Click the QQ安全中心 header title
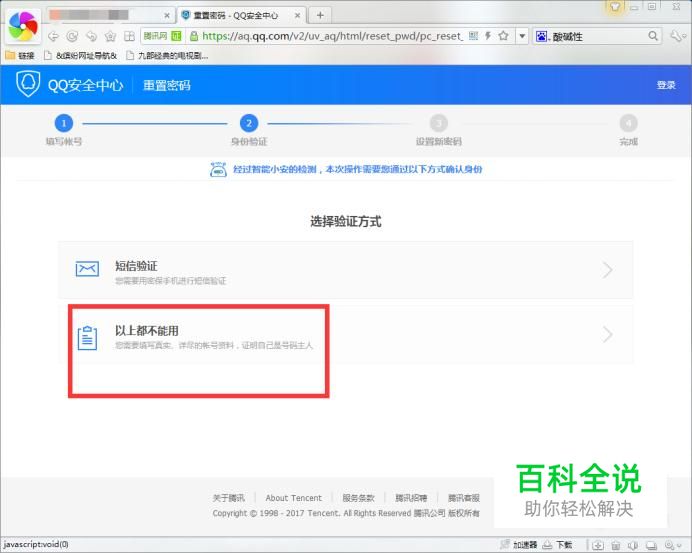The height and width of the screenshot is (553, 692). 86,85
